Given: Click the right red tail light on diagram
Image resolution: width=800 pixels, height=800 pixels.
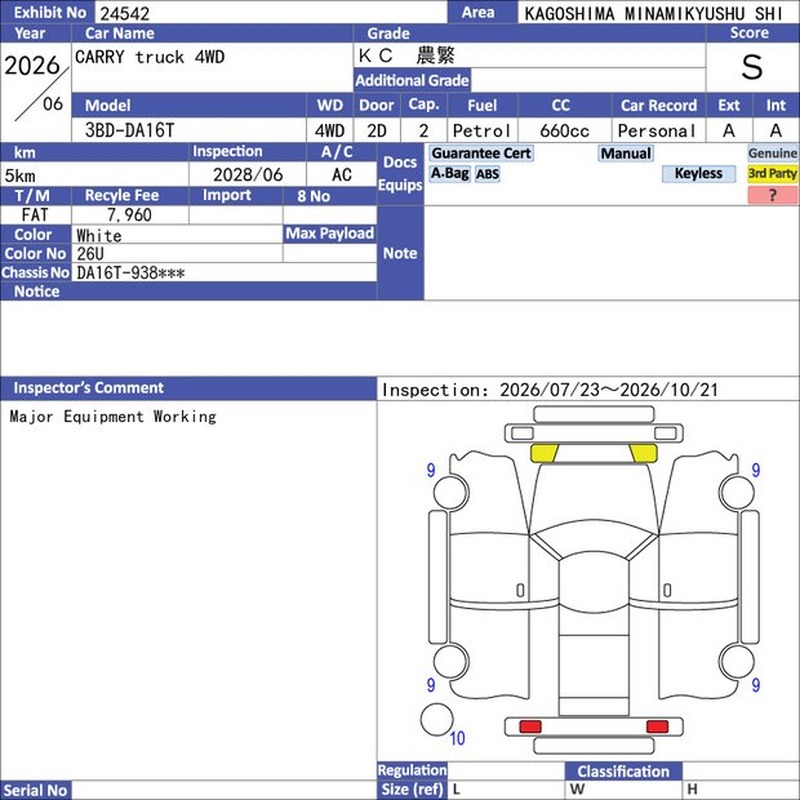Looking at the screenshot, I should click(x=657, y=726).
